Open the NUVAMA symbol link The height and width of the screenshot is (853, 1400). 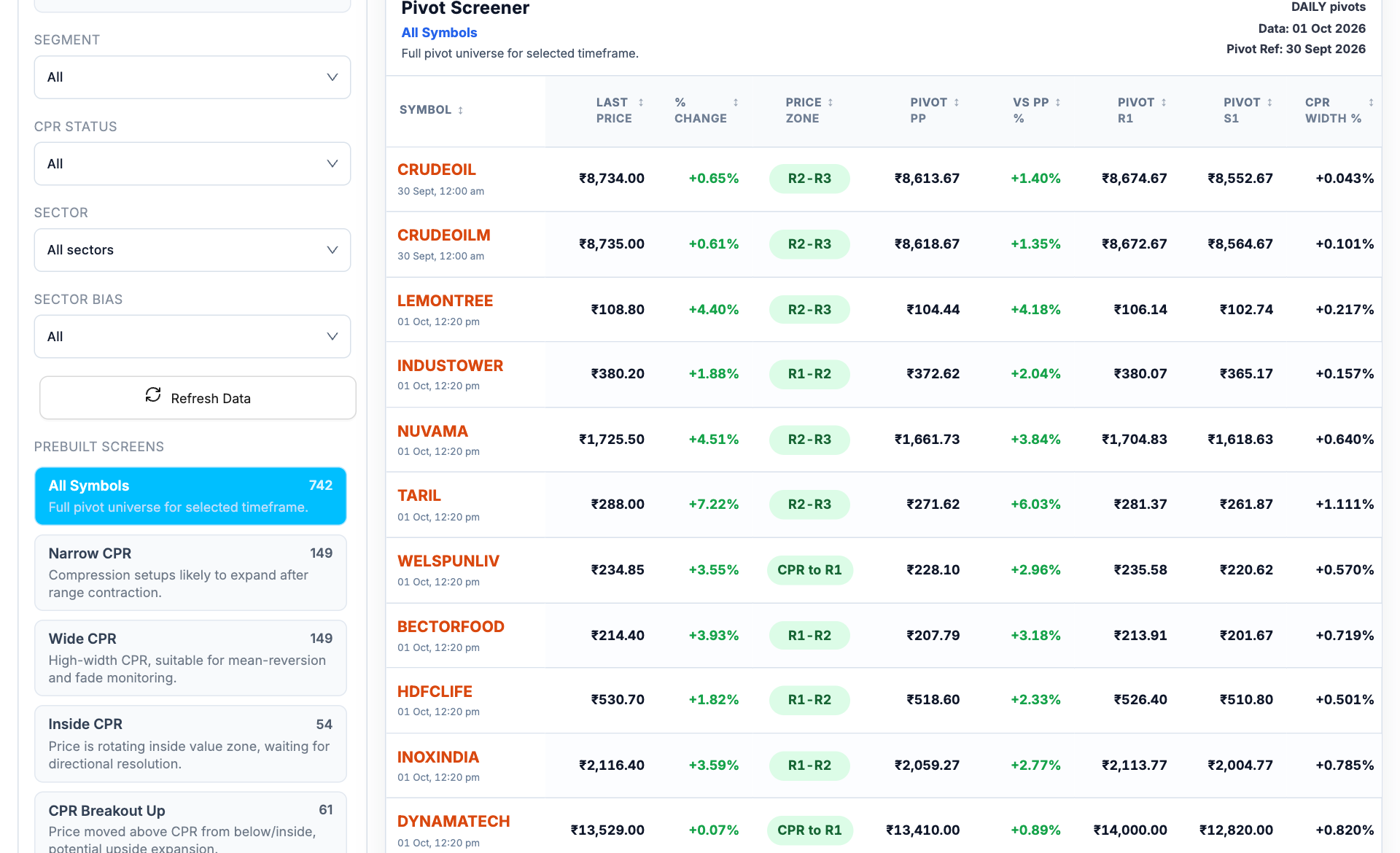pos(432,432)
